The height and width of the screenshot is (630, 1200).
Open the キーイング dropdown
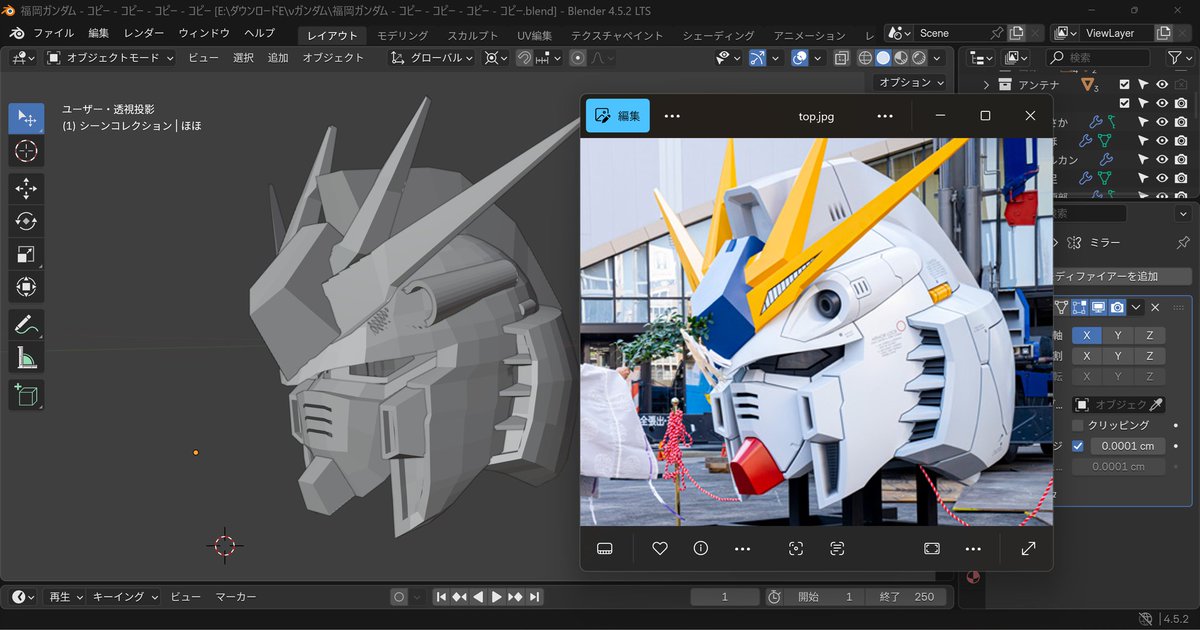pos(125,597)
